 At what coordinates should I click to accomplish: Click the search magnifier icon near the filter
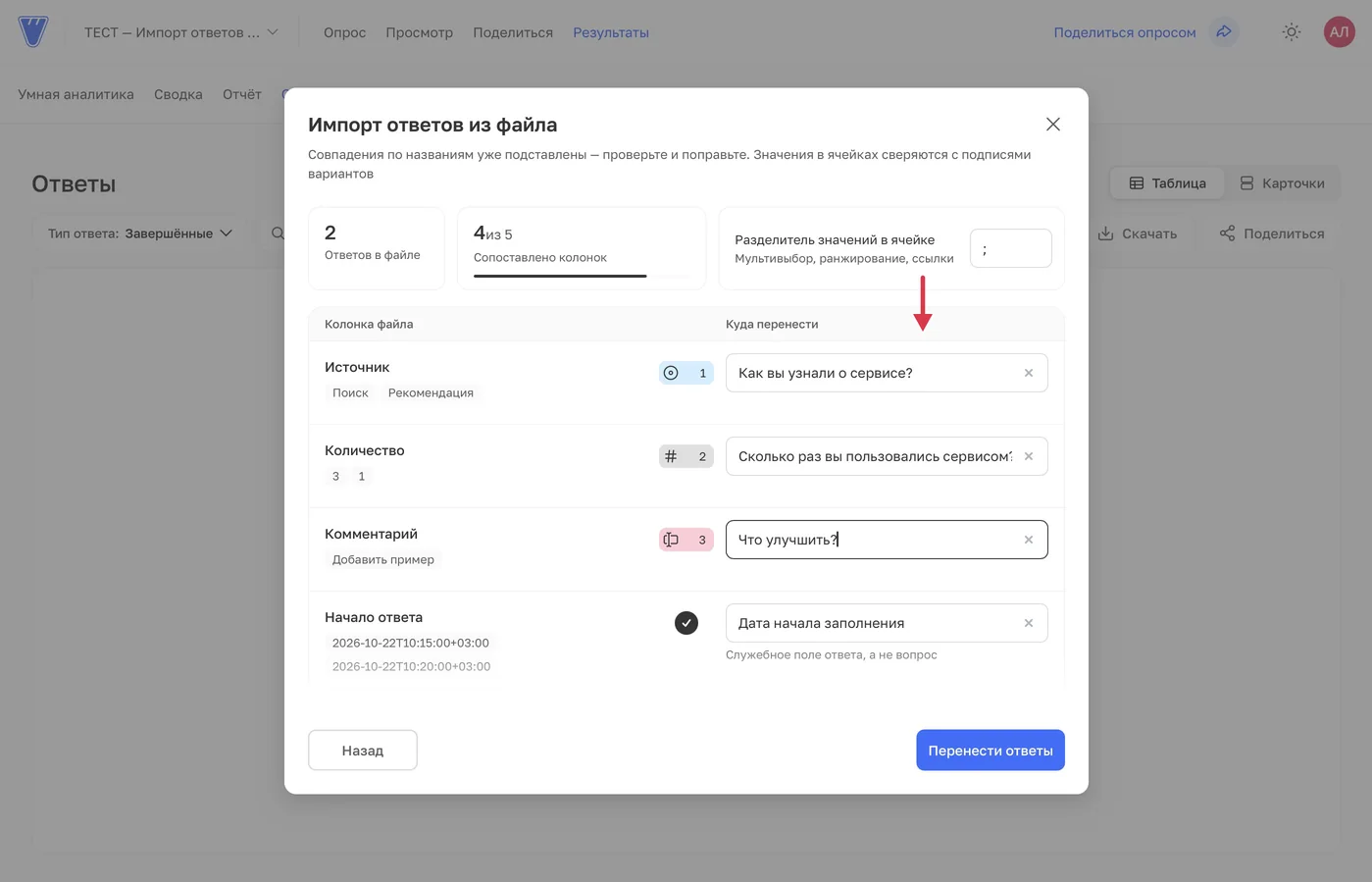click(x=278, y=233)
